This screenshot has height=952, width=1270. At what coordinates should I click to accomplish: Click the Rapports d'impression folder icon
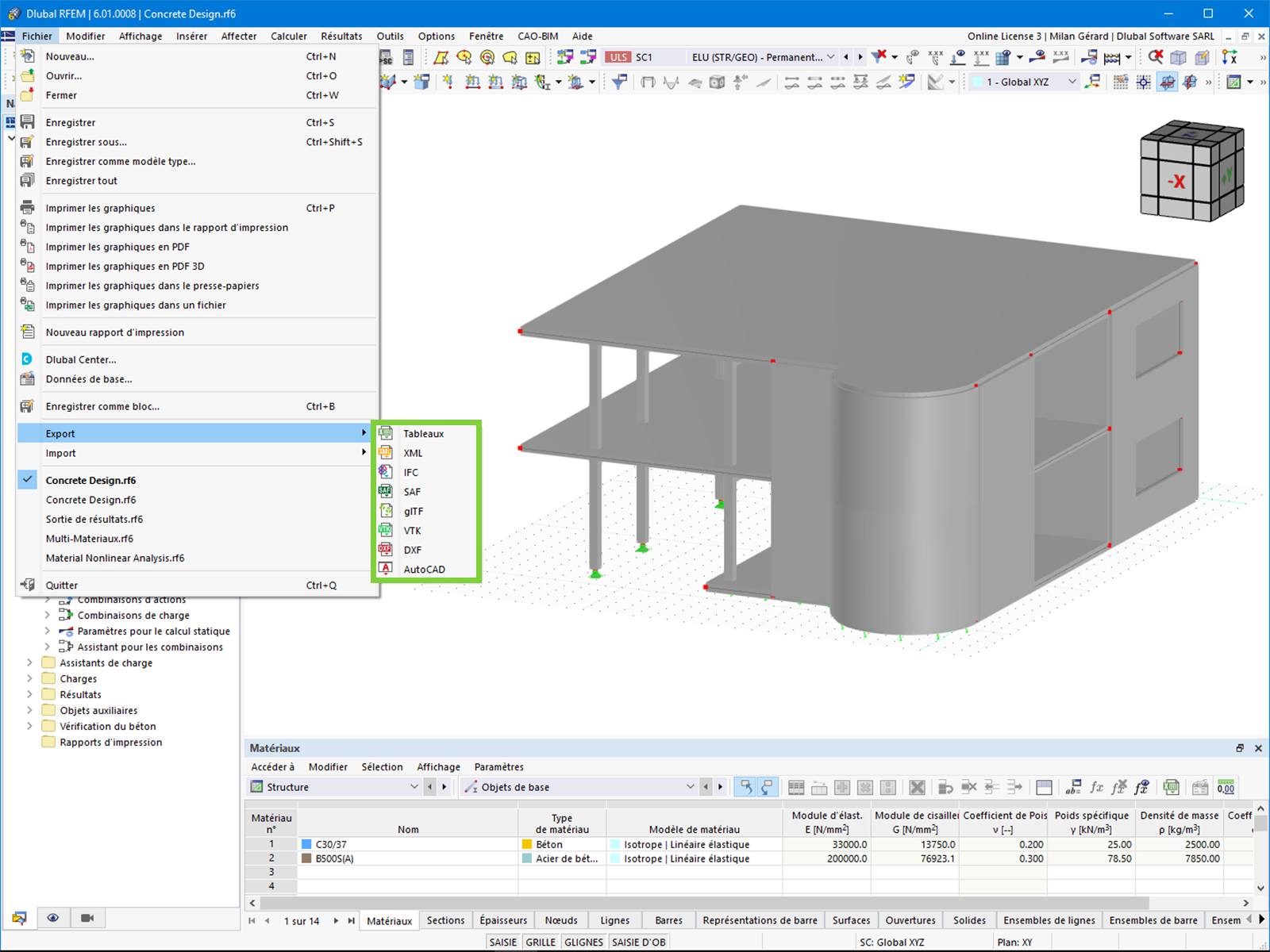click(x=48, y=743)
